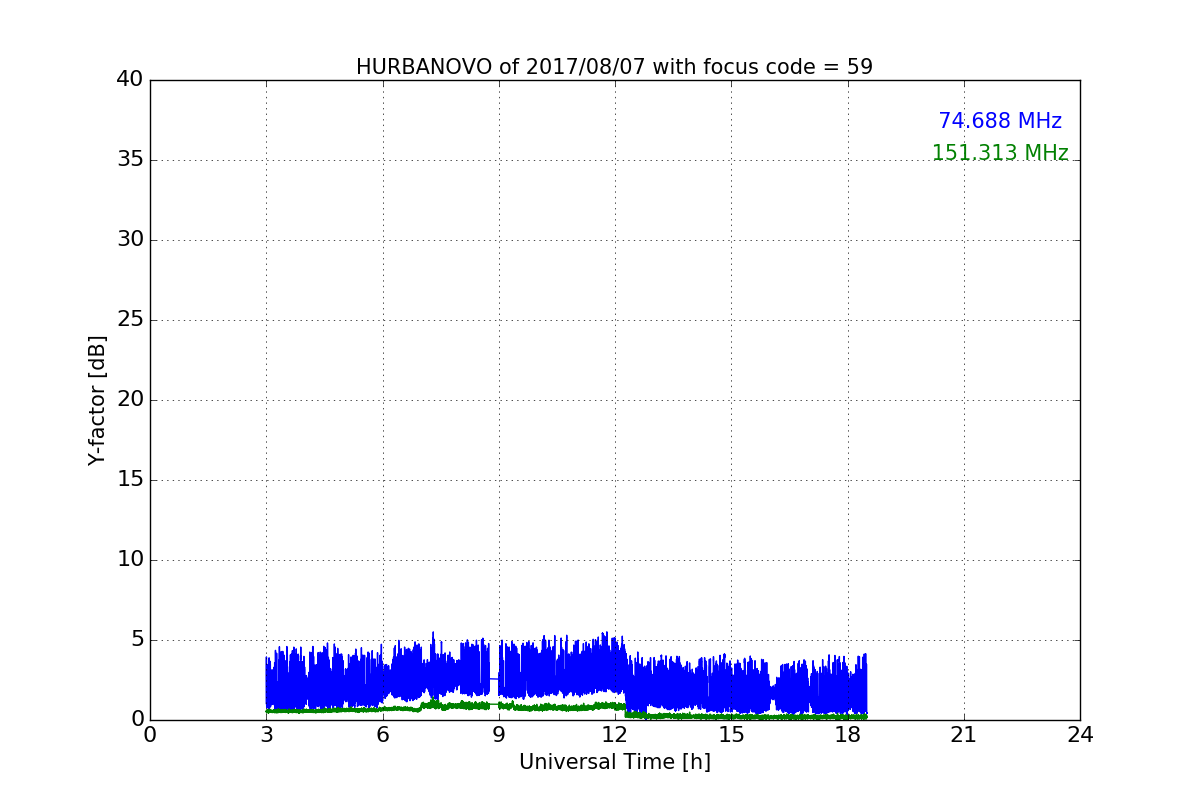Click the 30 tick on the y-axis
Screen dimensions: 1200x800
point(130,240)
